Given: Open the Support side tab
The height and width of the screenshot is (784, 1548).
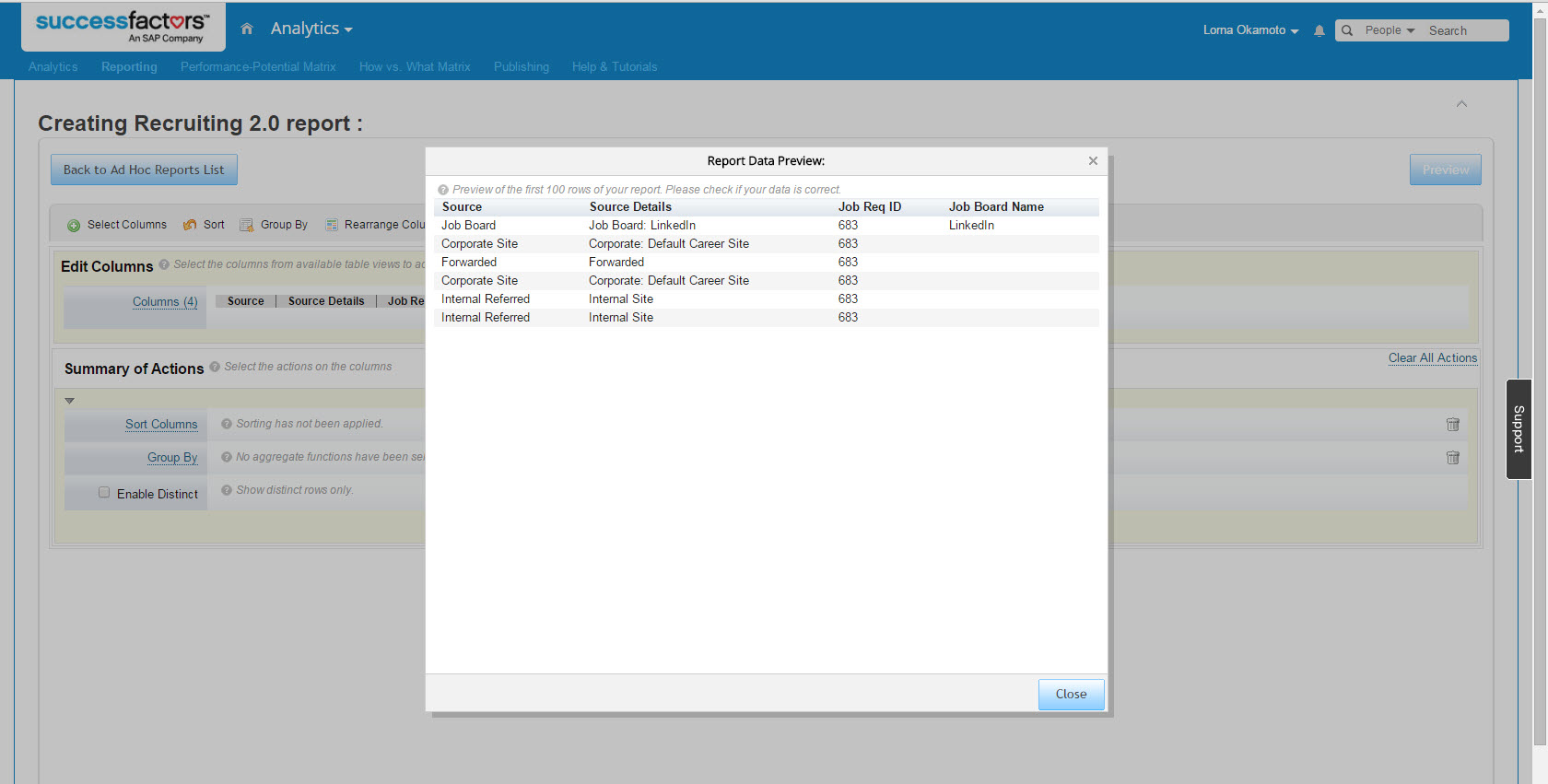Looking at the screenshot, I should (x=1519, y=429).
